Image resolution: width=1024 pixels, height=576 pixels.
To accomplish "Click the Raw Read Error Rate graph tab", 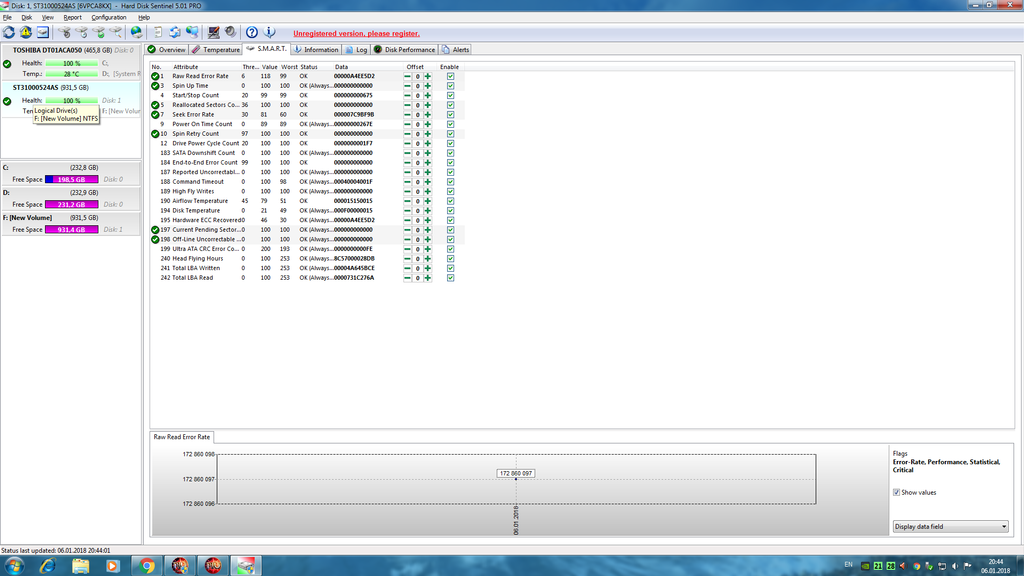I will coord(182,437).
